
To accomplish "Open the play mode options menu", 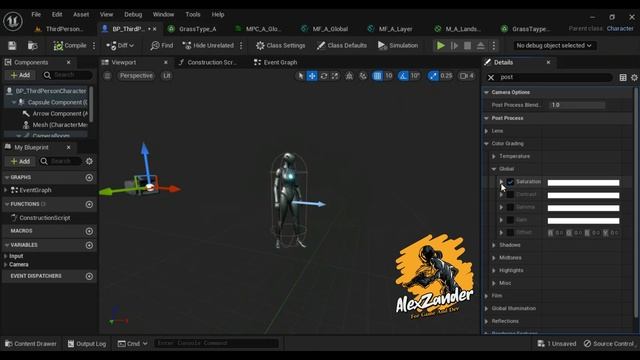I will [493, 45].
